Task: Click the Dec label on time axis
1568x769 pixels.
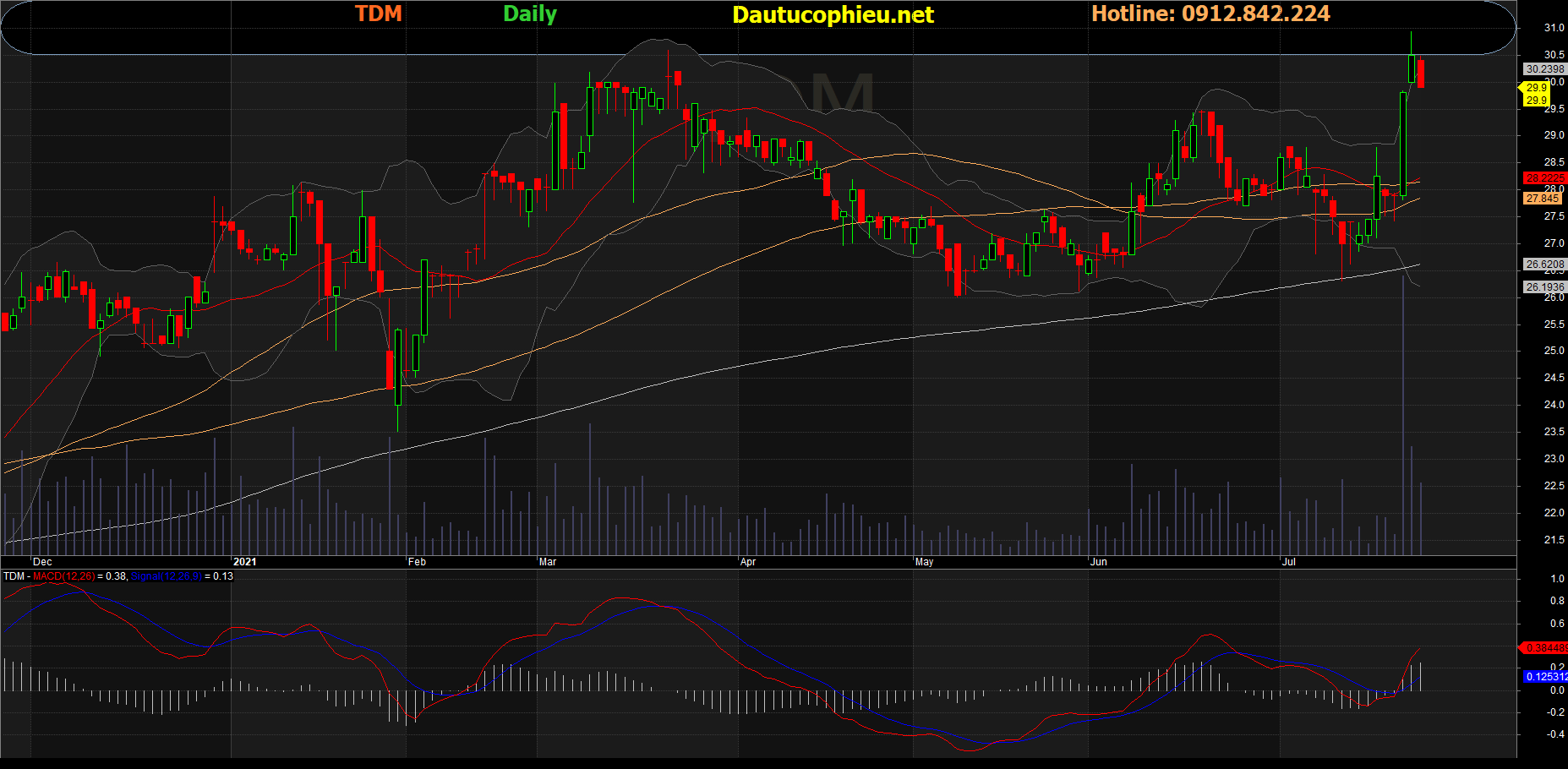Action: coord(42,562)
